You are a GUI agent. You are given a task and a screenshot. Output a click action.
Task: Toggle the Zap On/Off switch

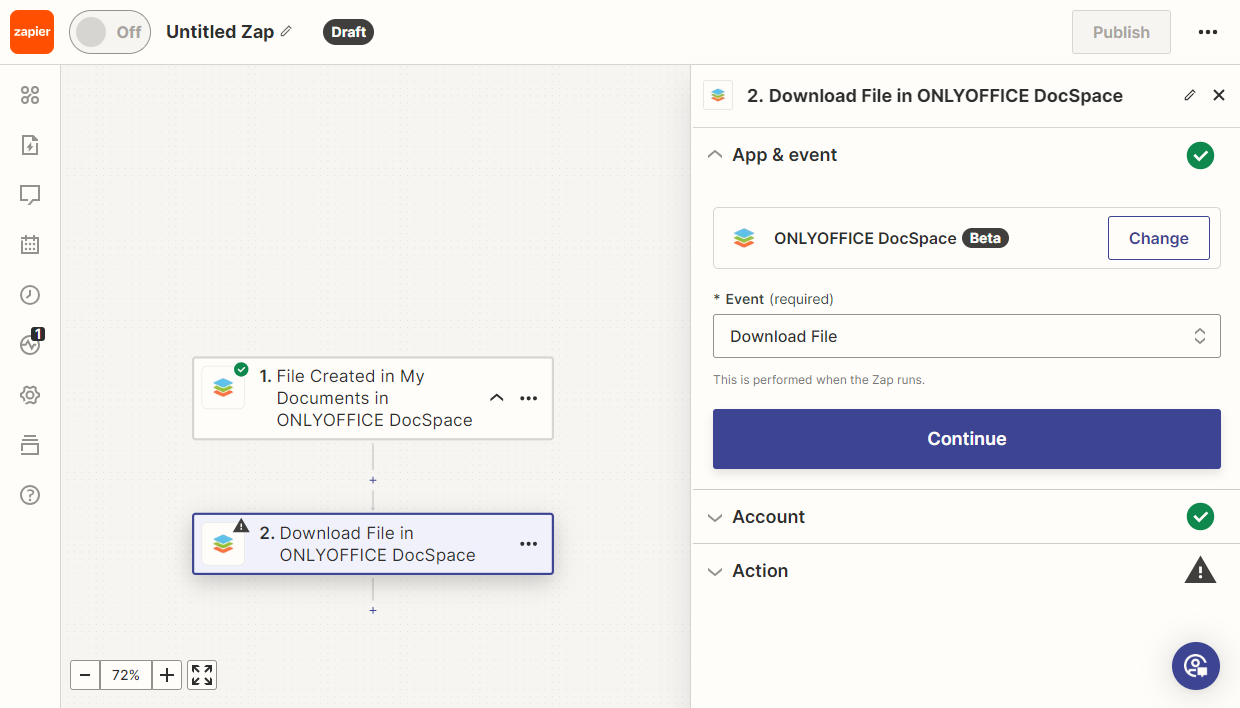109,32
